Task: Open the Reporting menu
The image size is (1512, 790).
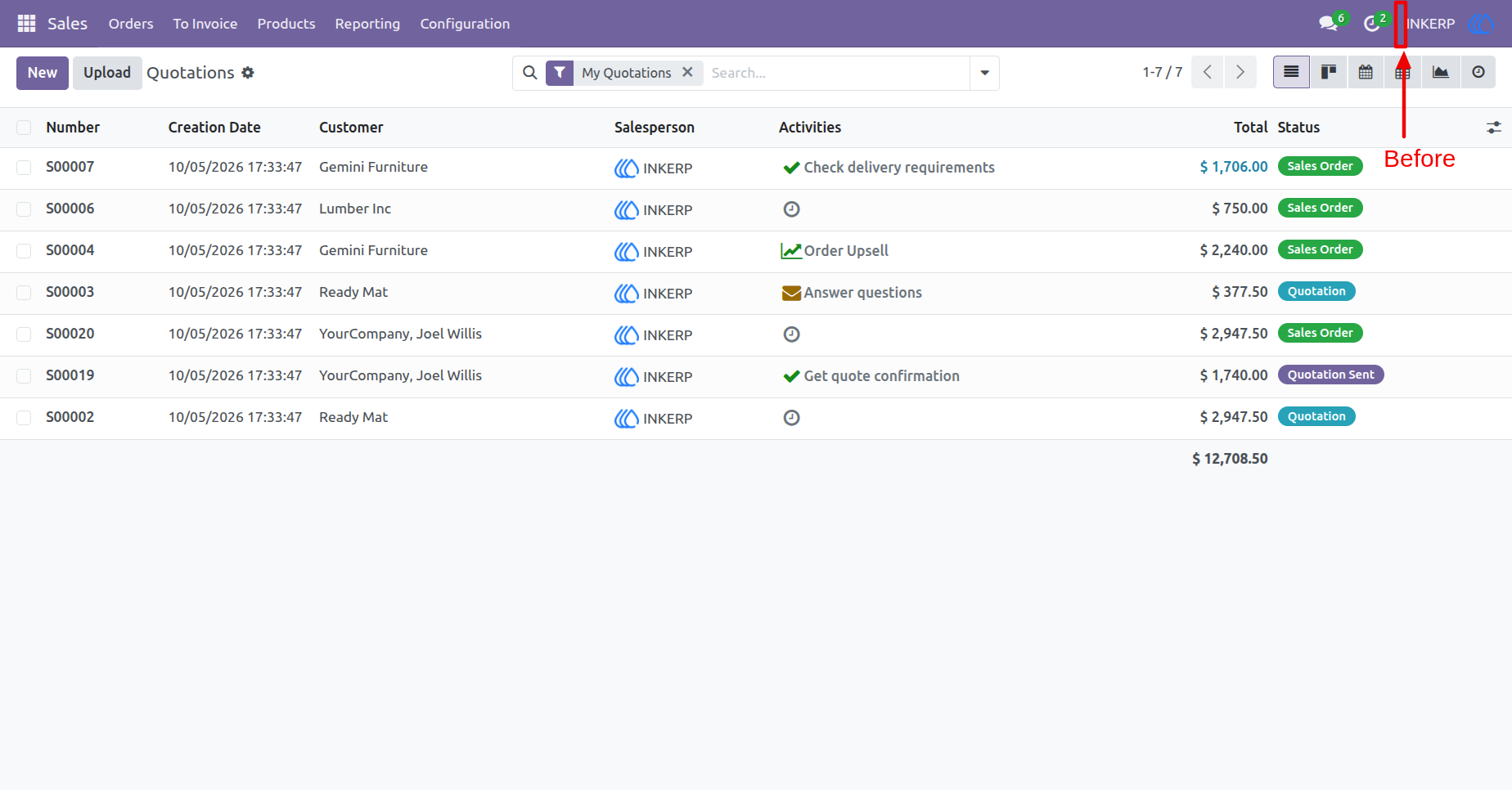Action: [367, 24]
